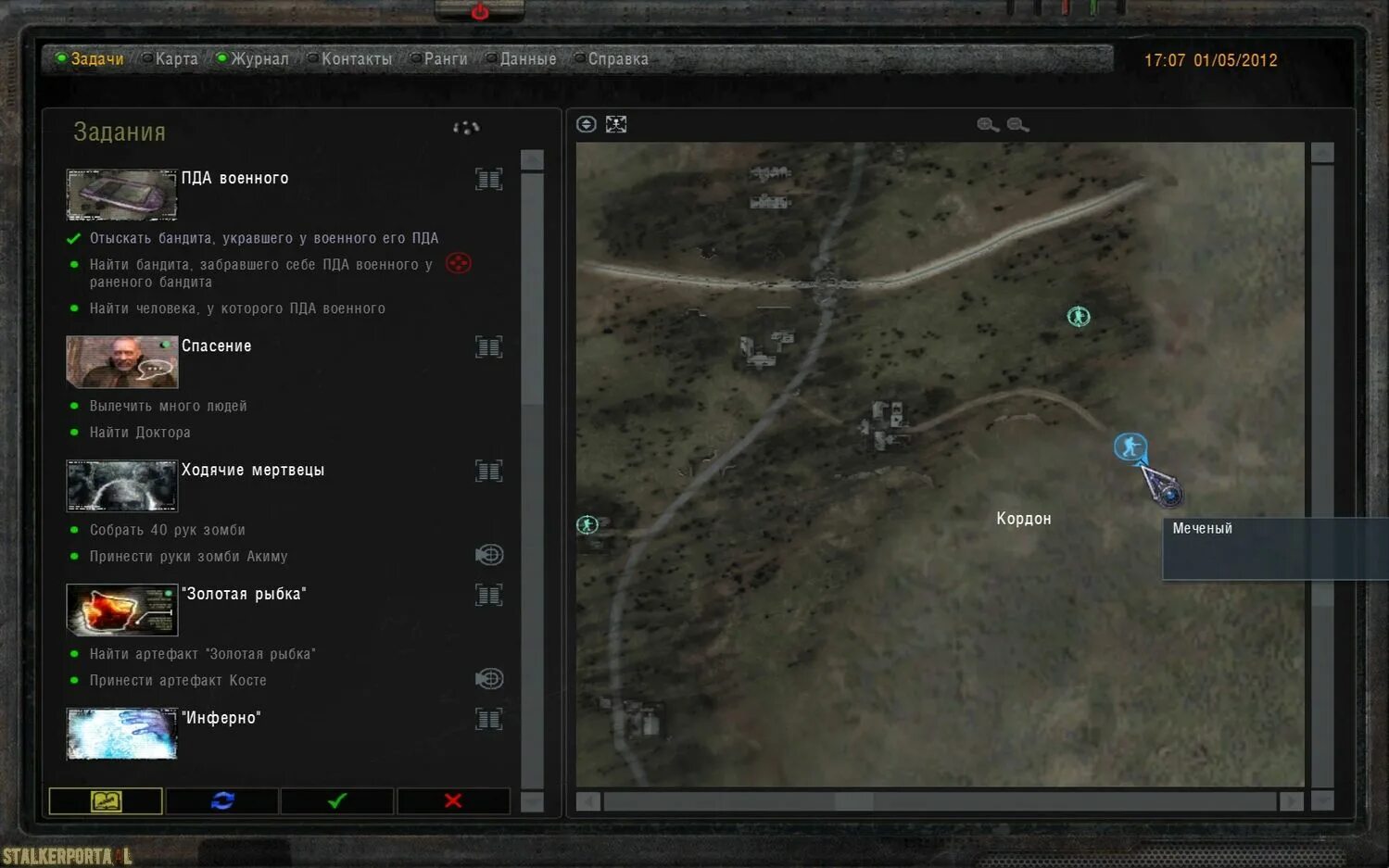Expand details of ПДА военного task
This screenshot has width=1389, height=868.
click(x=488, y=179)
